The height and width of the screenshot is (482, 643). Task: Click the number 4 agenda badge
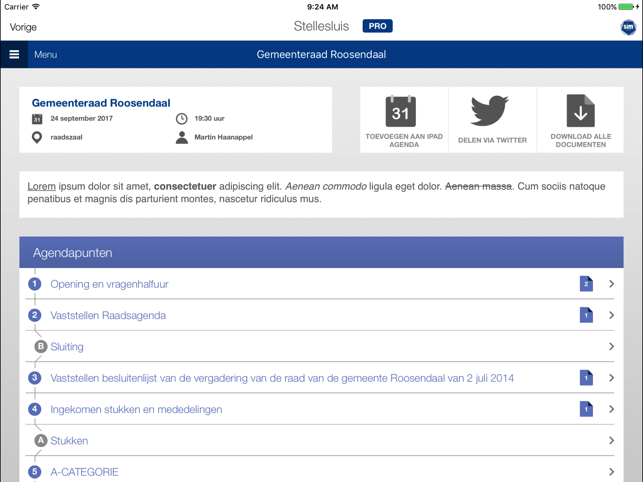(34, 409)
